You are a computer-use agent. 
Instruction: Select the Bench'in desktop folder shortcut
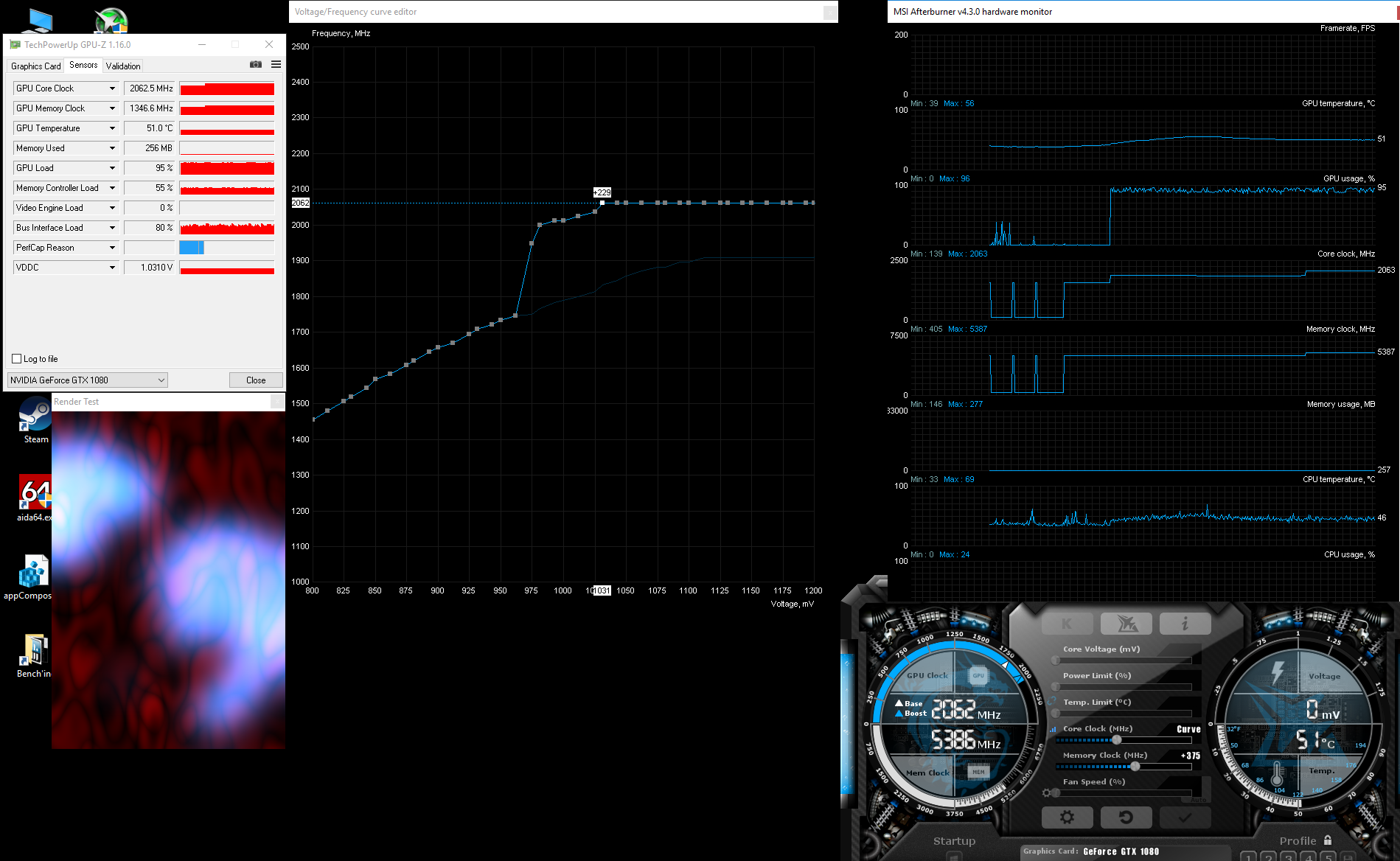(x=35, y=655)
